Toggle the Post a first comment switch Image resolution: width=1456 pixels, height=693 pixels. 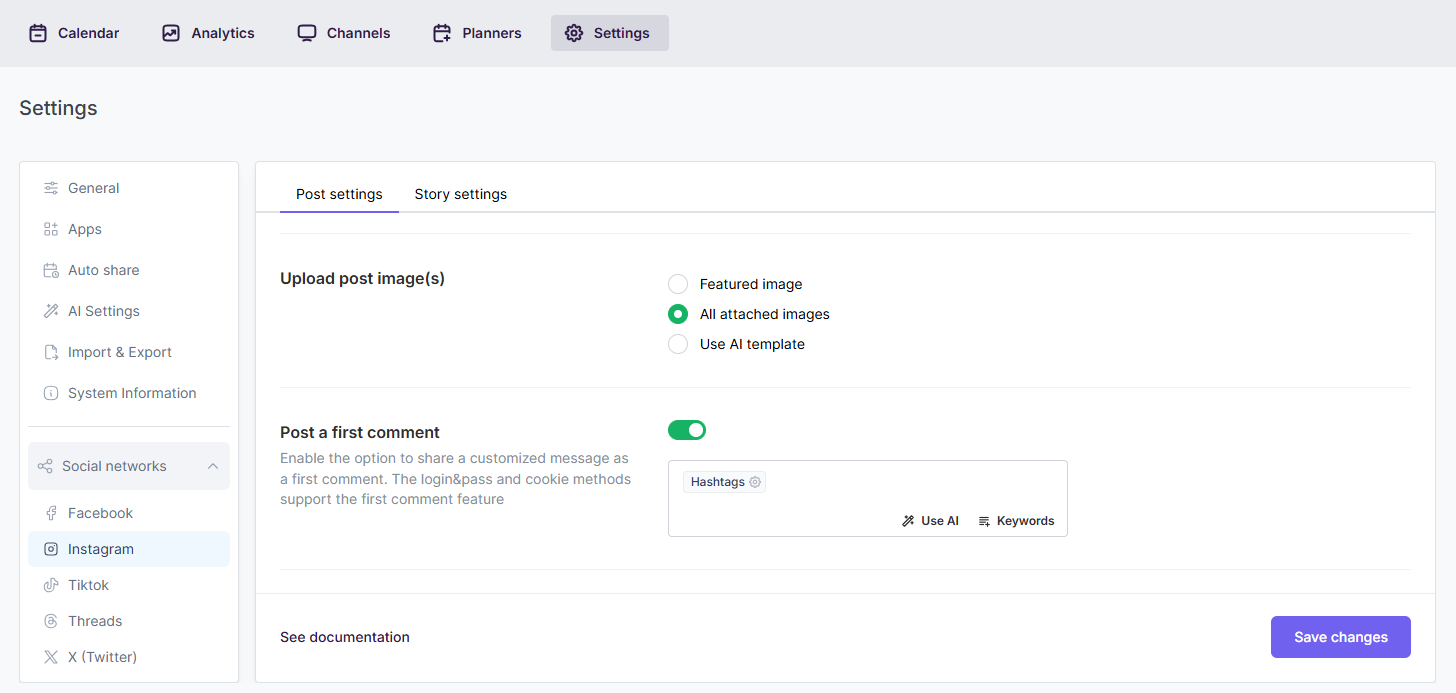coord(687,430)
